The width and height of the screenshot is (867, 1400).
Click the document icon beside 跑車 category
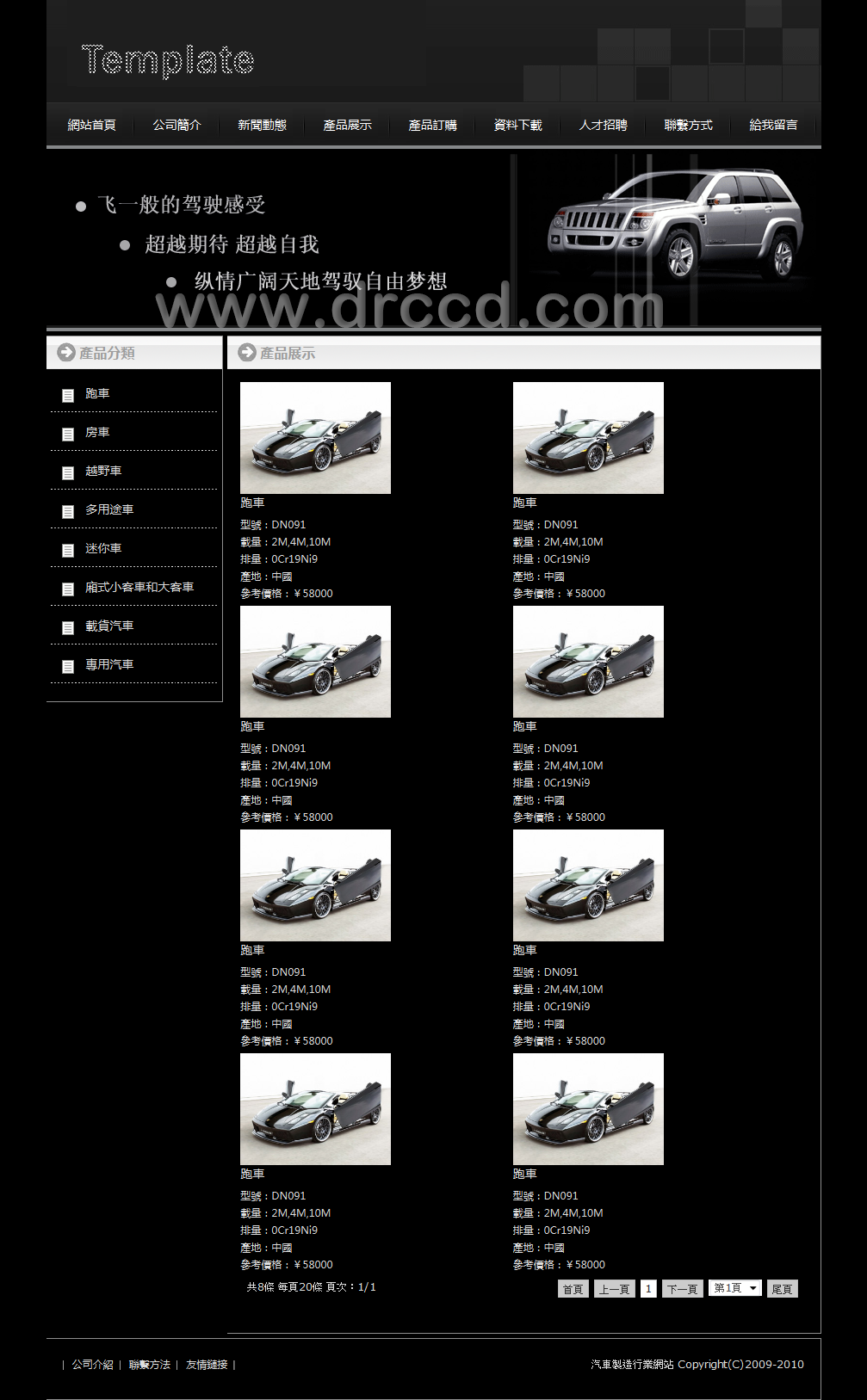click(x=68, y=395)
